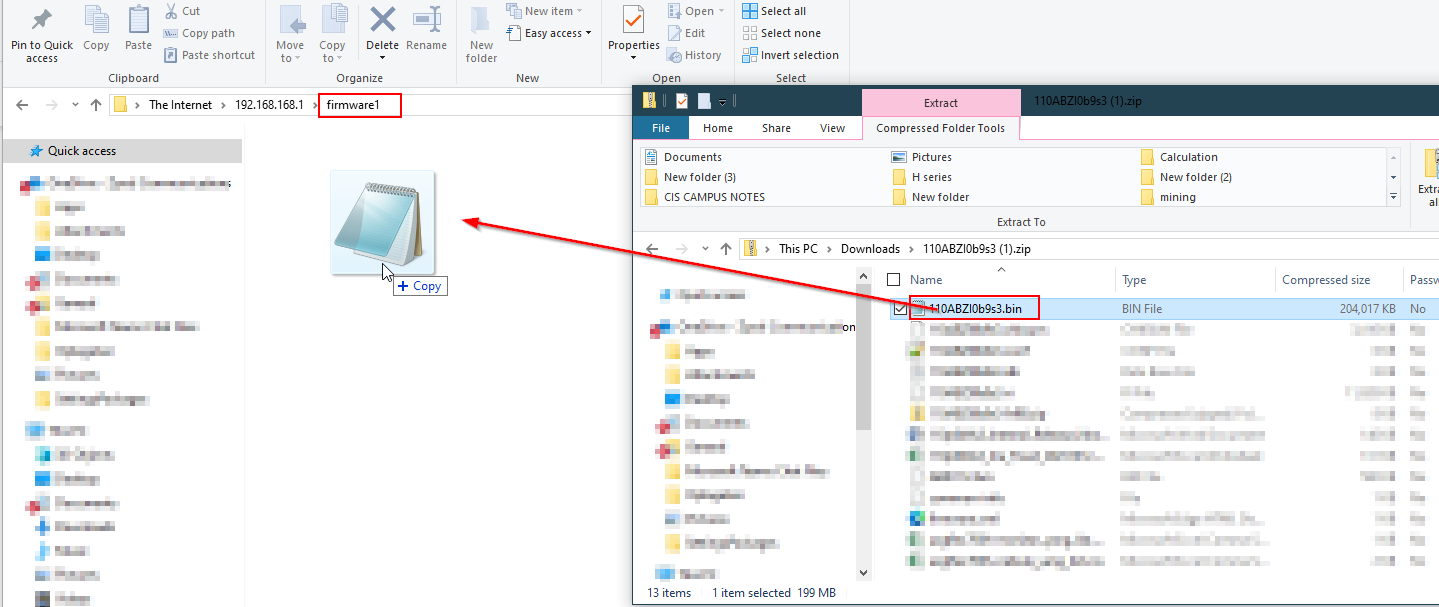Open Properties with the checkmark icon
1439x607 pixels.
pos(633,20)
